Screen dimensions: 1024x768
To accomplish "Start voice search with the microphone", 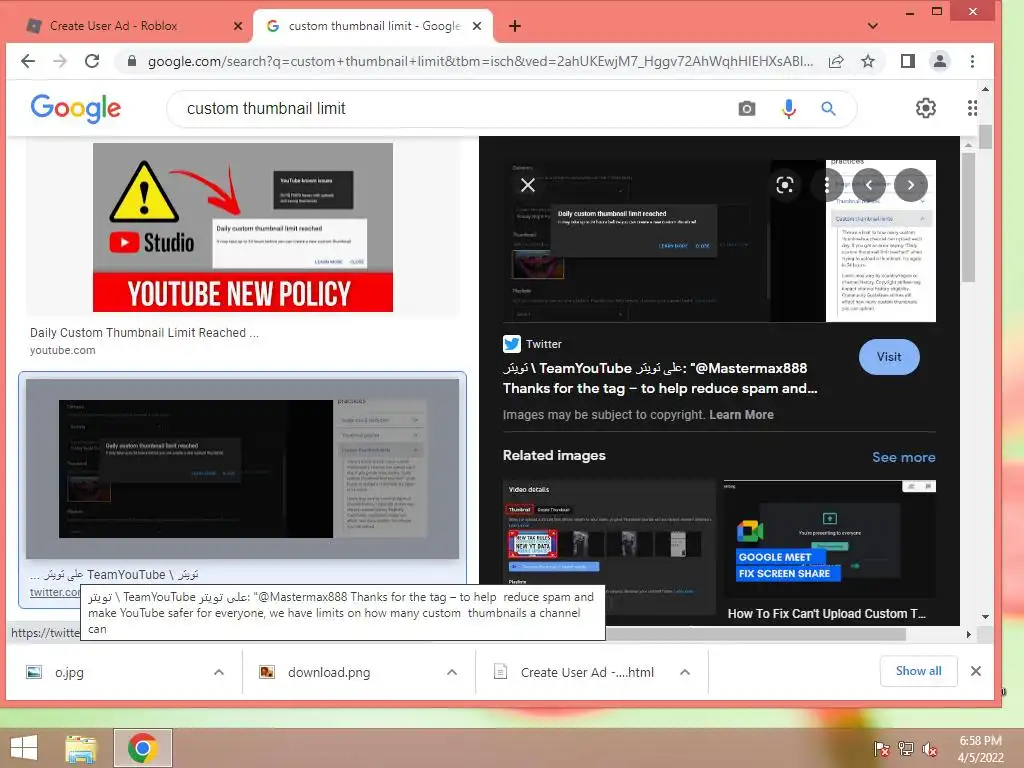I will coord(789,108).
